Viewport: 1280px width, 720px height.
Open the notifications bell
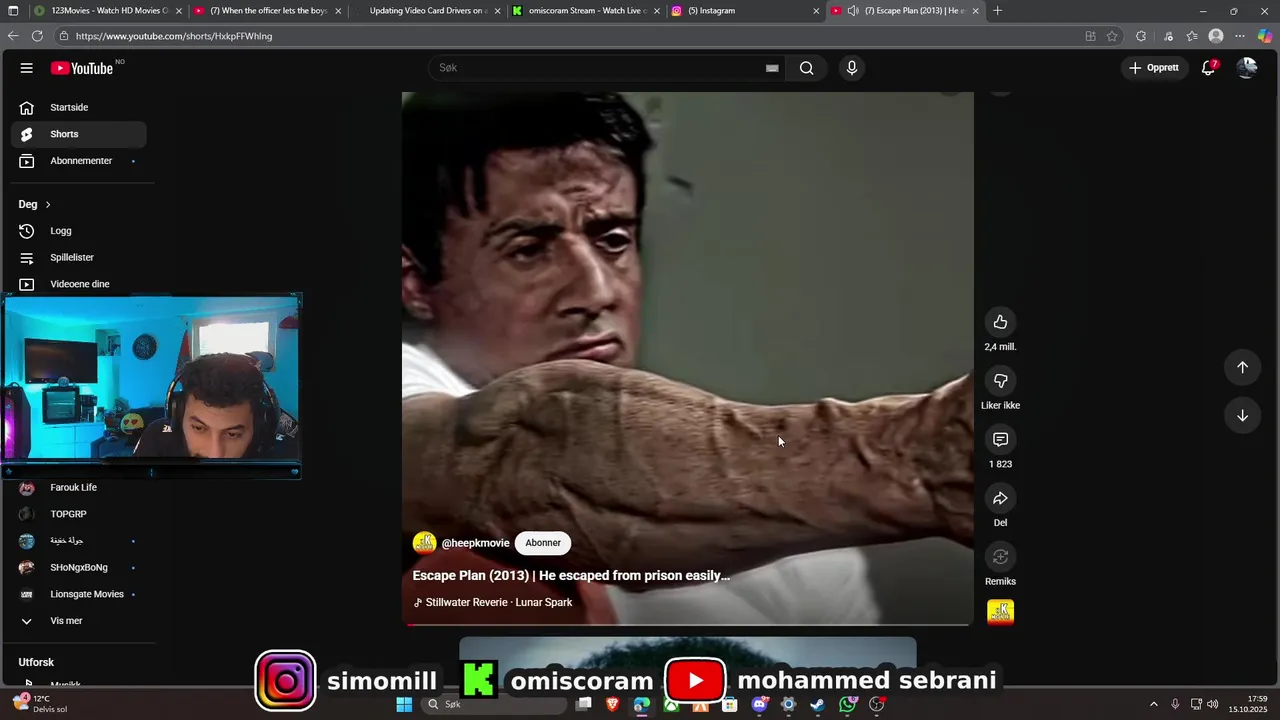point(1208,68)
